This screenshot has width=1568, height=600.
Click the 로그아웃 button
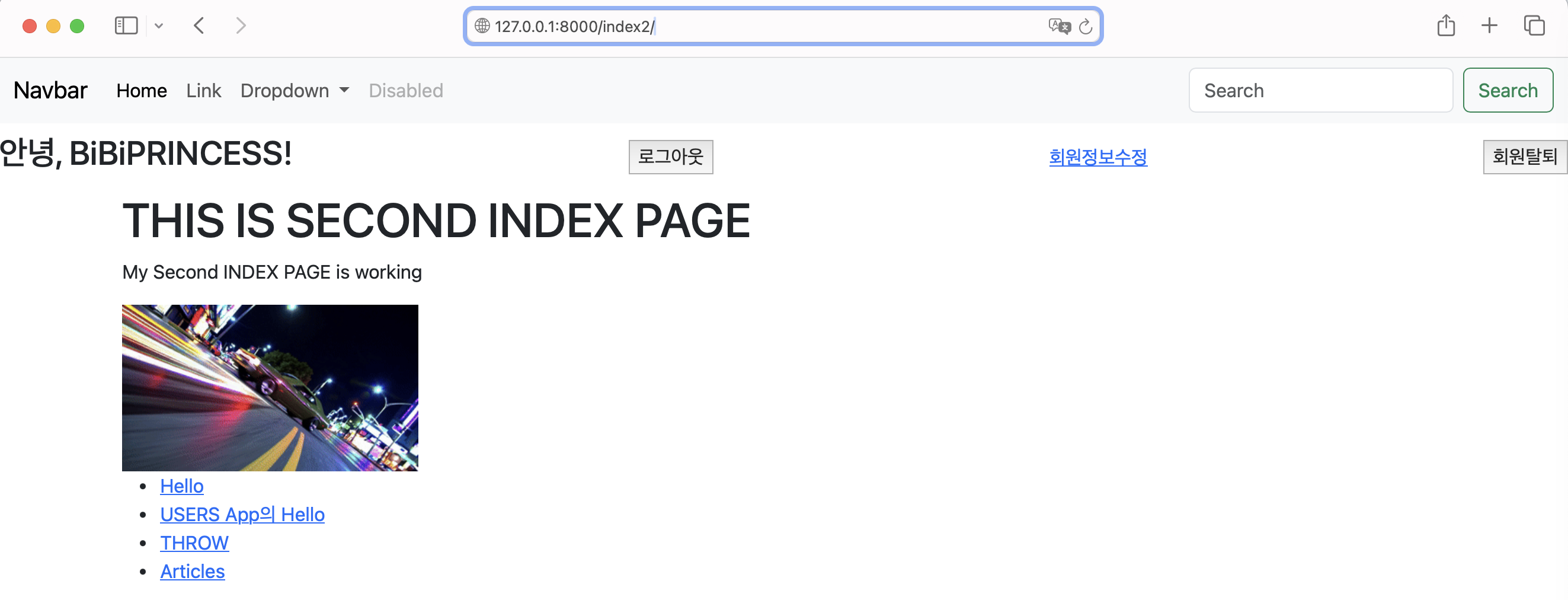(x=671, y=157)
